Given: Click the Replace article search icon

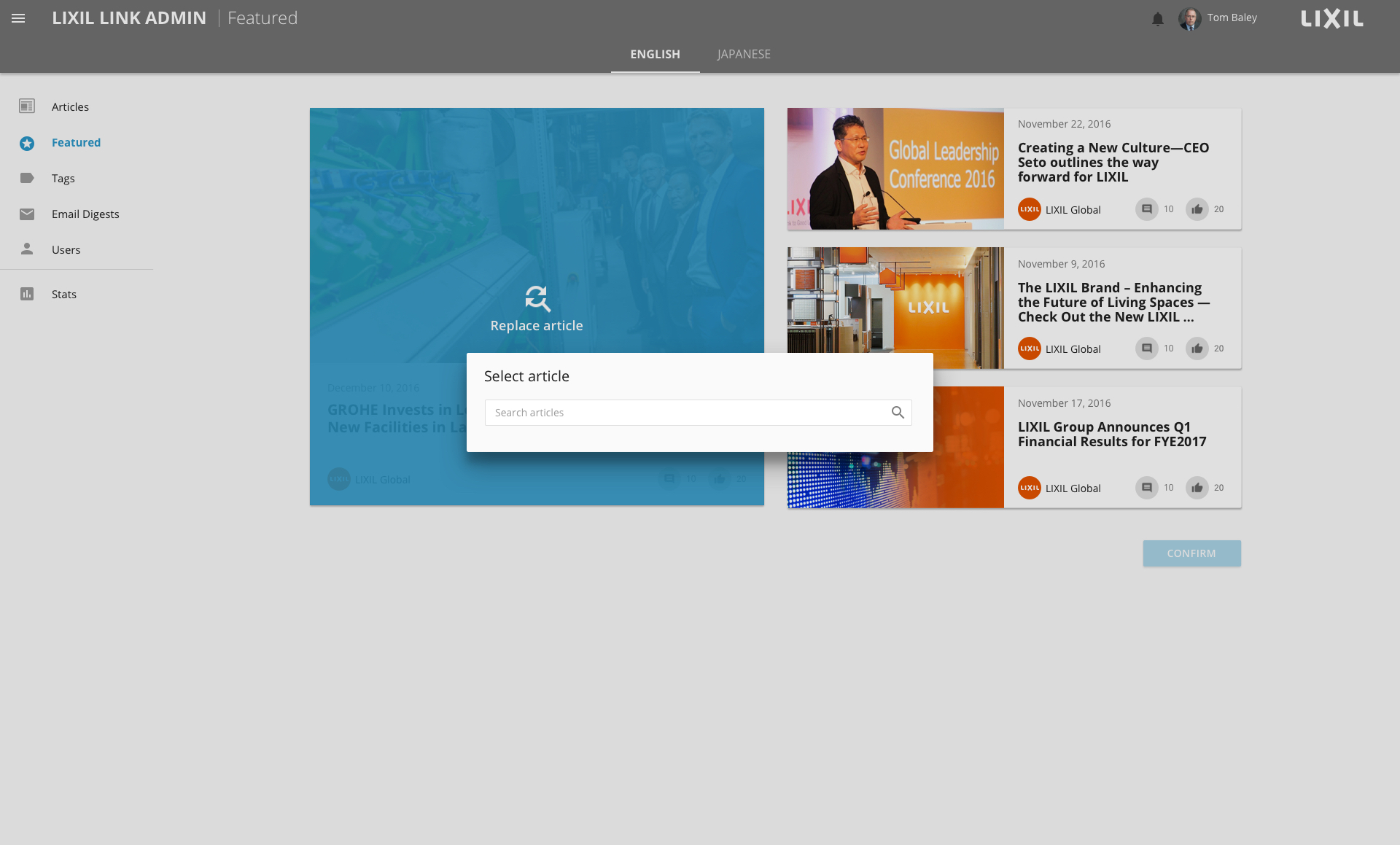Looking at the screenshot, I should point(537,298).
